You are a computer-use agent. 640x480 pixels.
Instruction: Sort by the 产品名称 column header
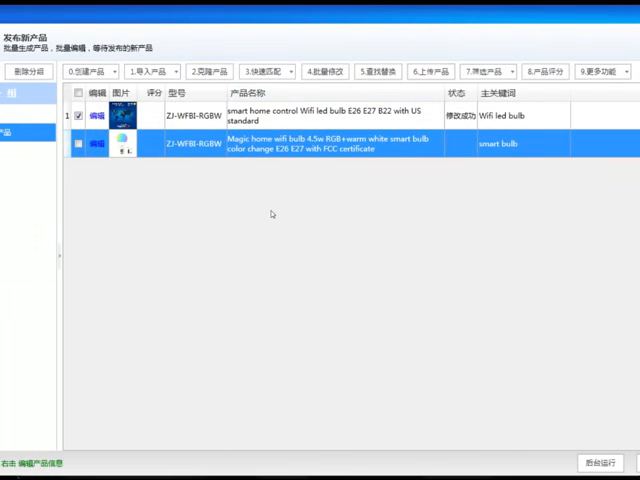coord(336,93)
